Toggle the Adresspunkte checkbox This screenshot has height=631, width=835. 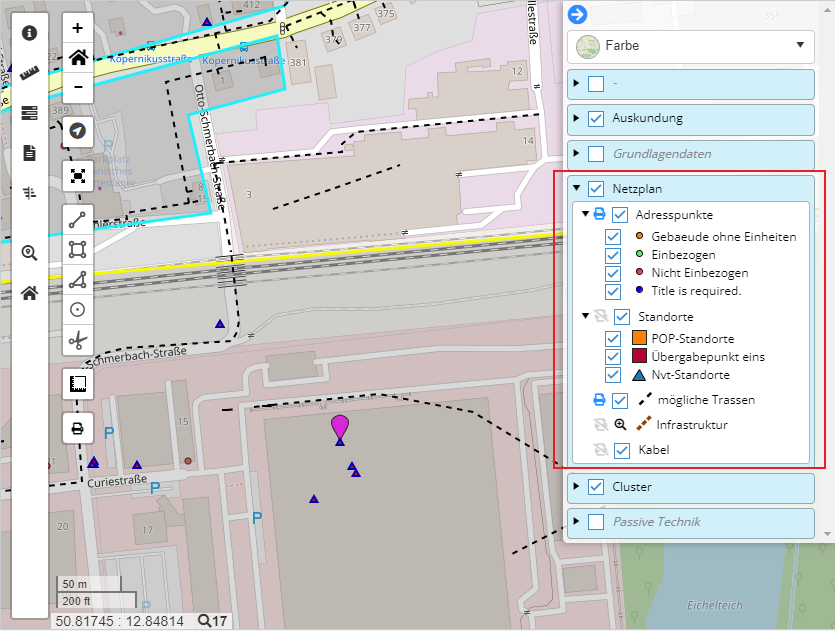tap(620, 215)
